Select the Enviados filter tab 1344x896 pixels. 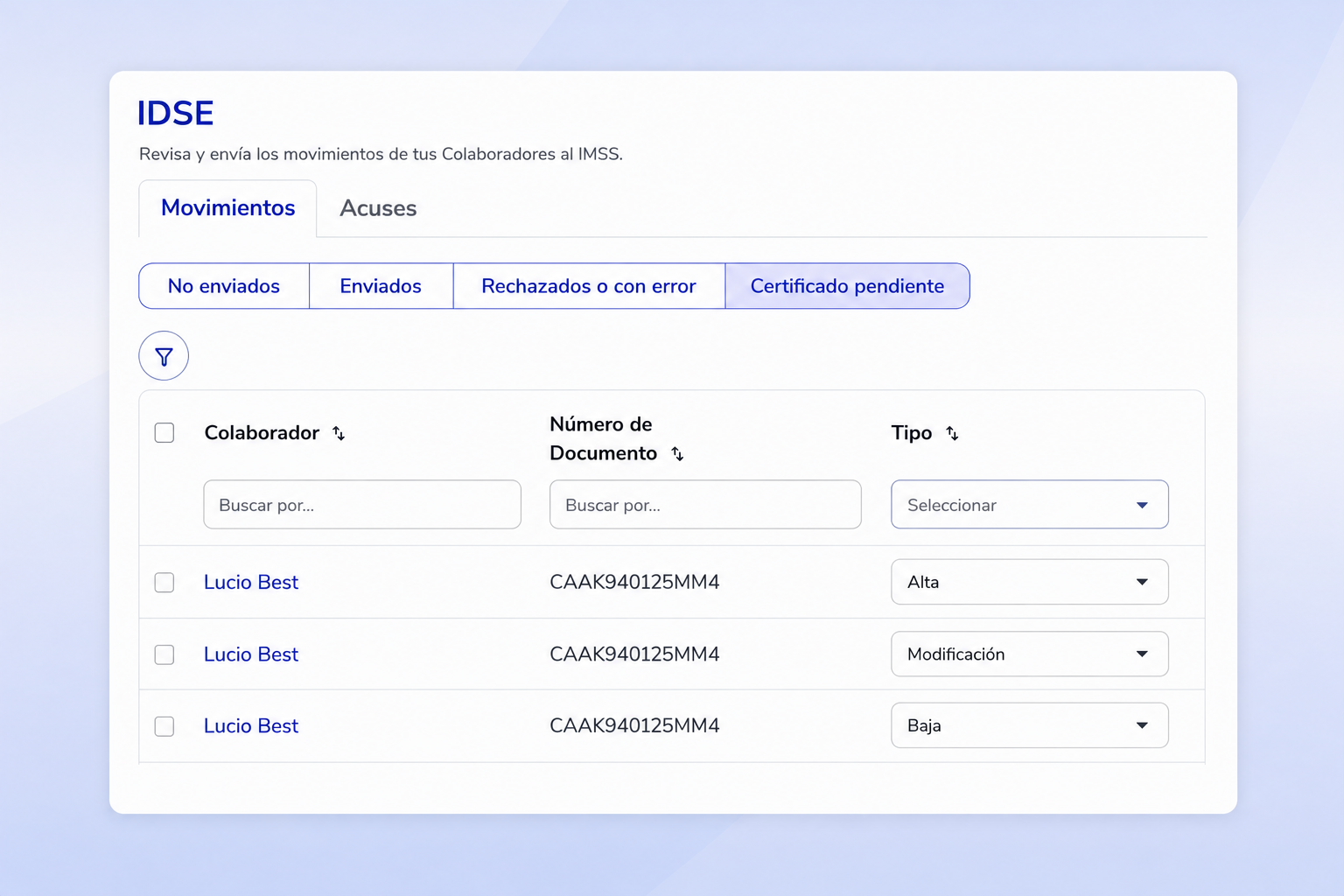pos(381,286)
